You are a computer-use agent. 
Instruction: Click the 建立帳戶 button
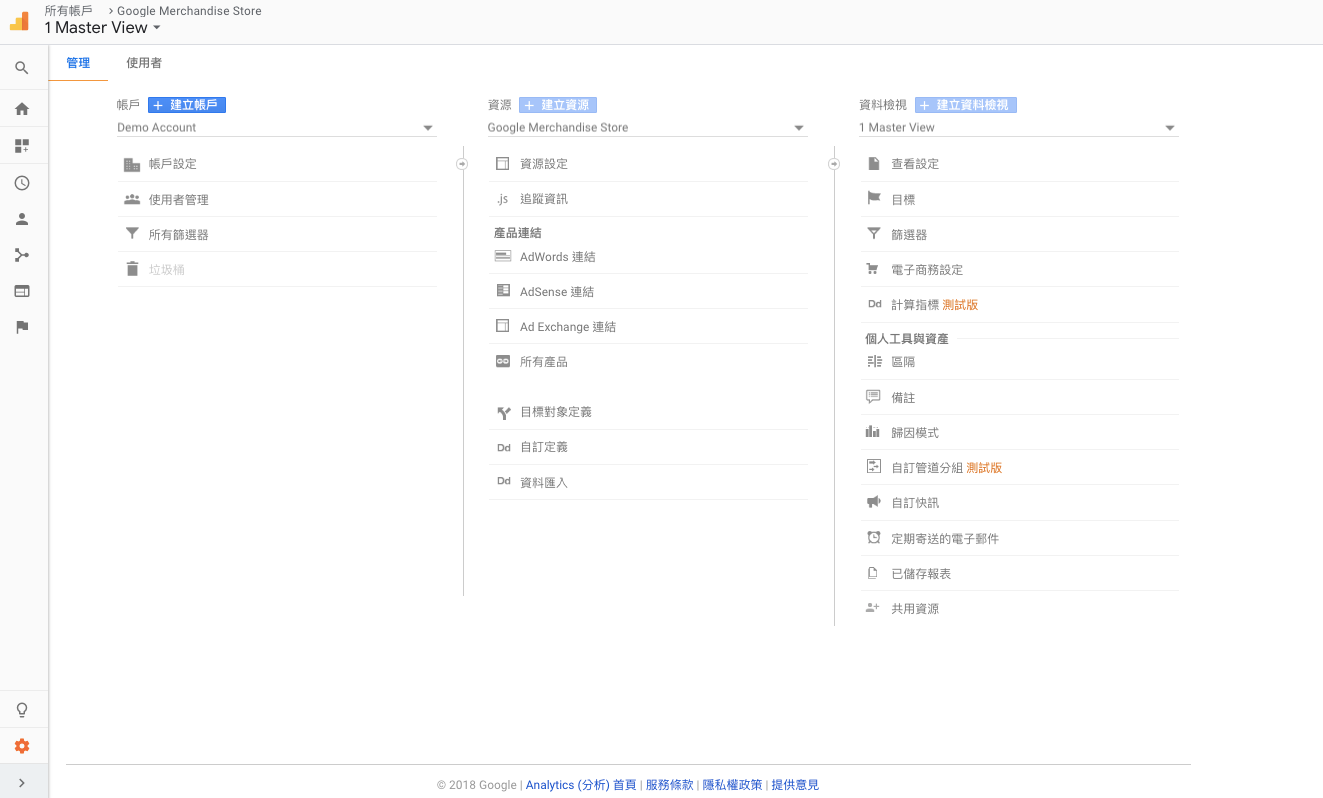(187, 105)
